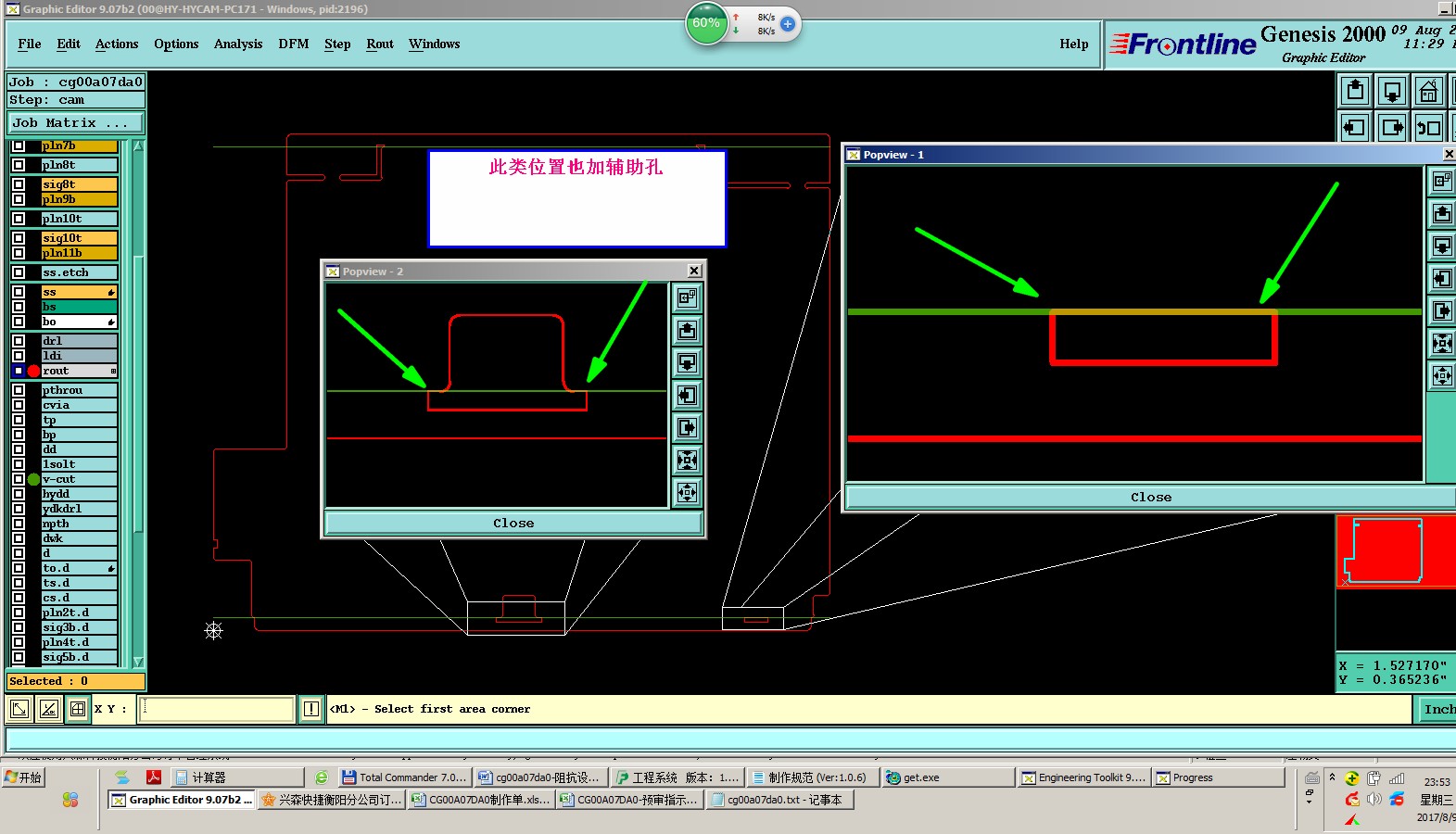Click Windows Start button
1456x834 pixels.
24,777
